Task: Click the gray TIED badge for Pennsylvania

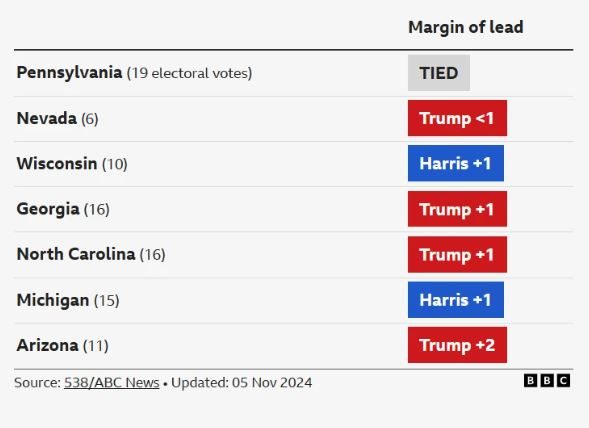Action: [439, 73]
